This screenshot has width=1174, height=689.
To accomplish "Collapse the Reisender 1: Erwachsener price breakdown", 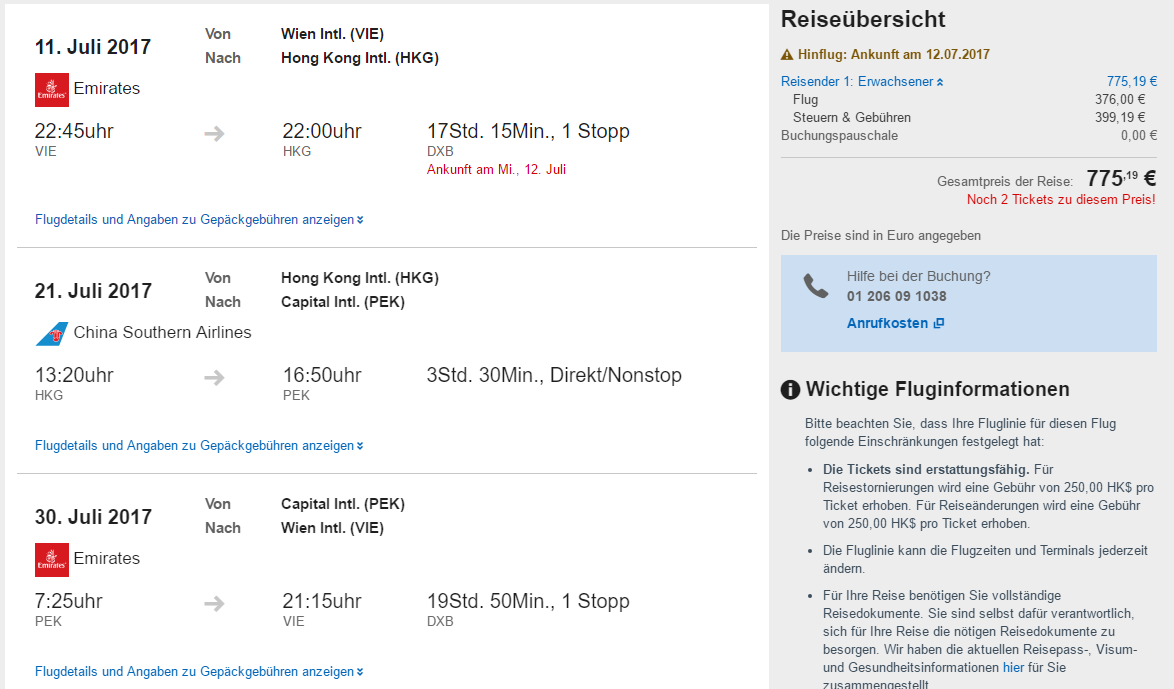I will click(x=862, y=82).
